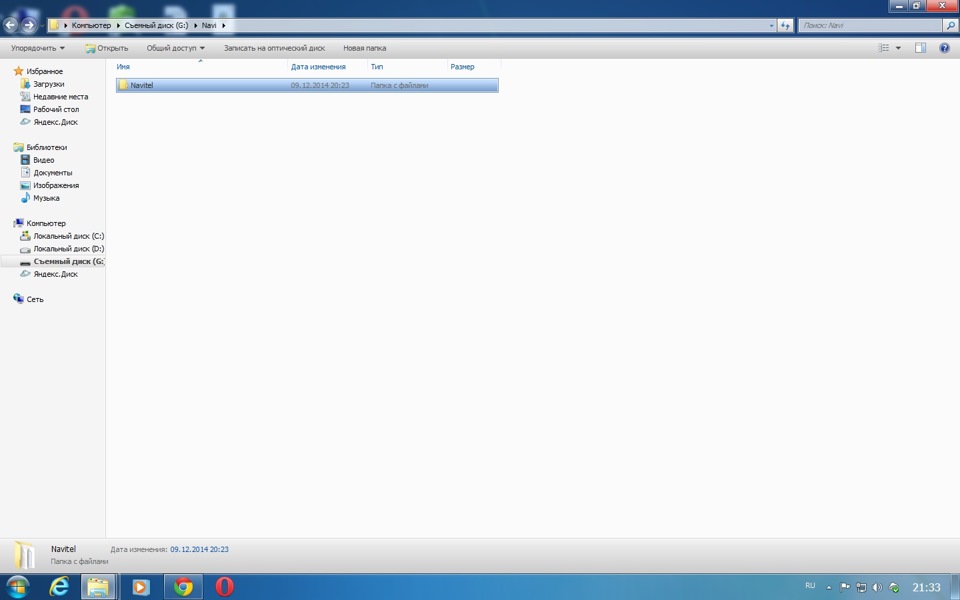
Task: Switch to Google Chrome on taskbar
Action: [x=183, y=587]
